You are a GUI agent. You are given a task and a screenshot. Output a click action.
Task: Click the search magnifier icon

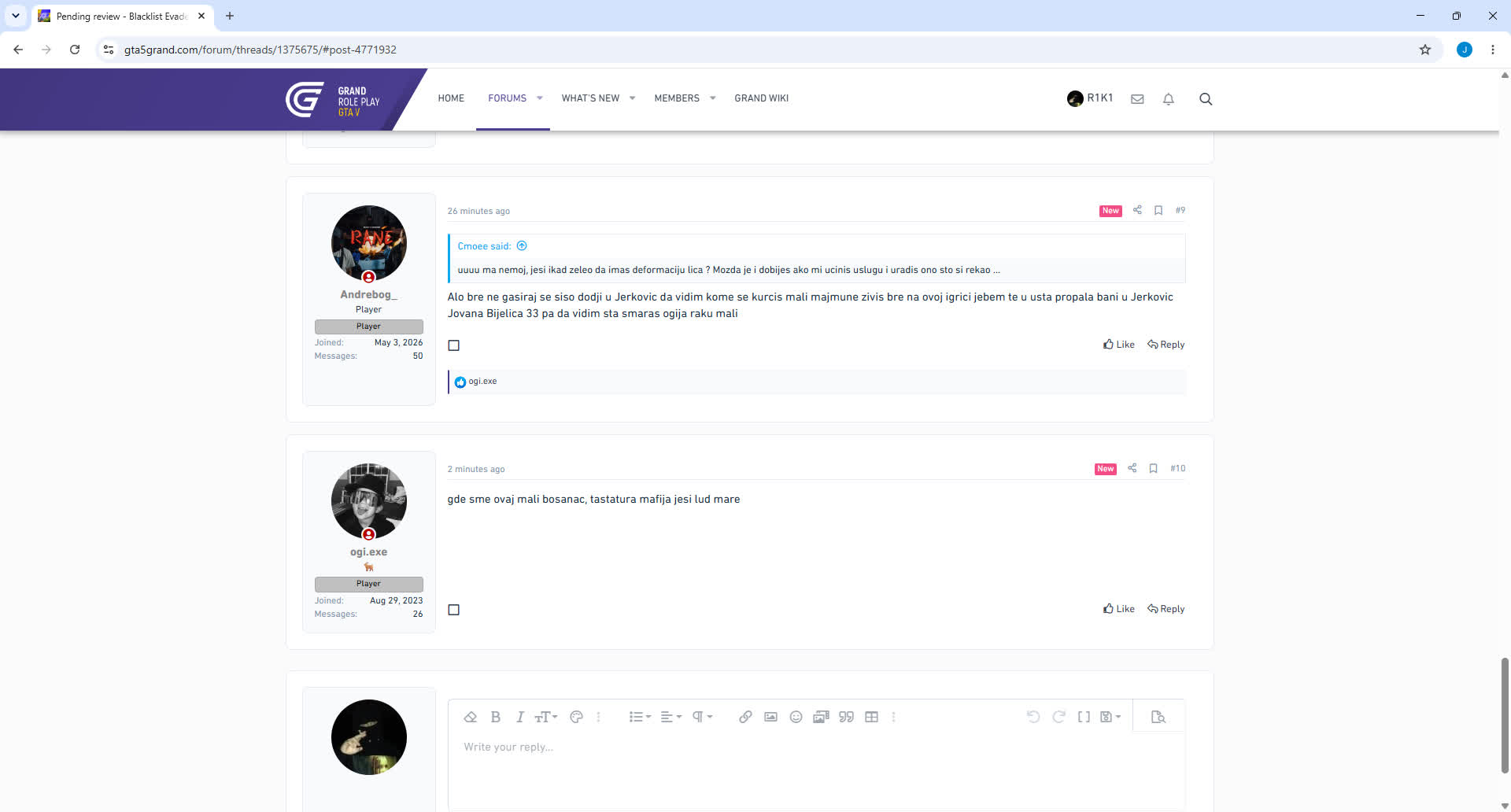pyautogui.click(x=1206, y=99)
